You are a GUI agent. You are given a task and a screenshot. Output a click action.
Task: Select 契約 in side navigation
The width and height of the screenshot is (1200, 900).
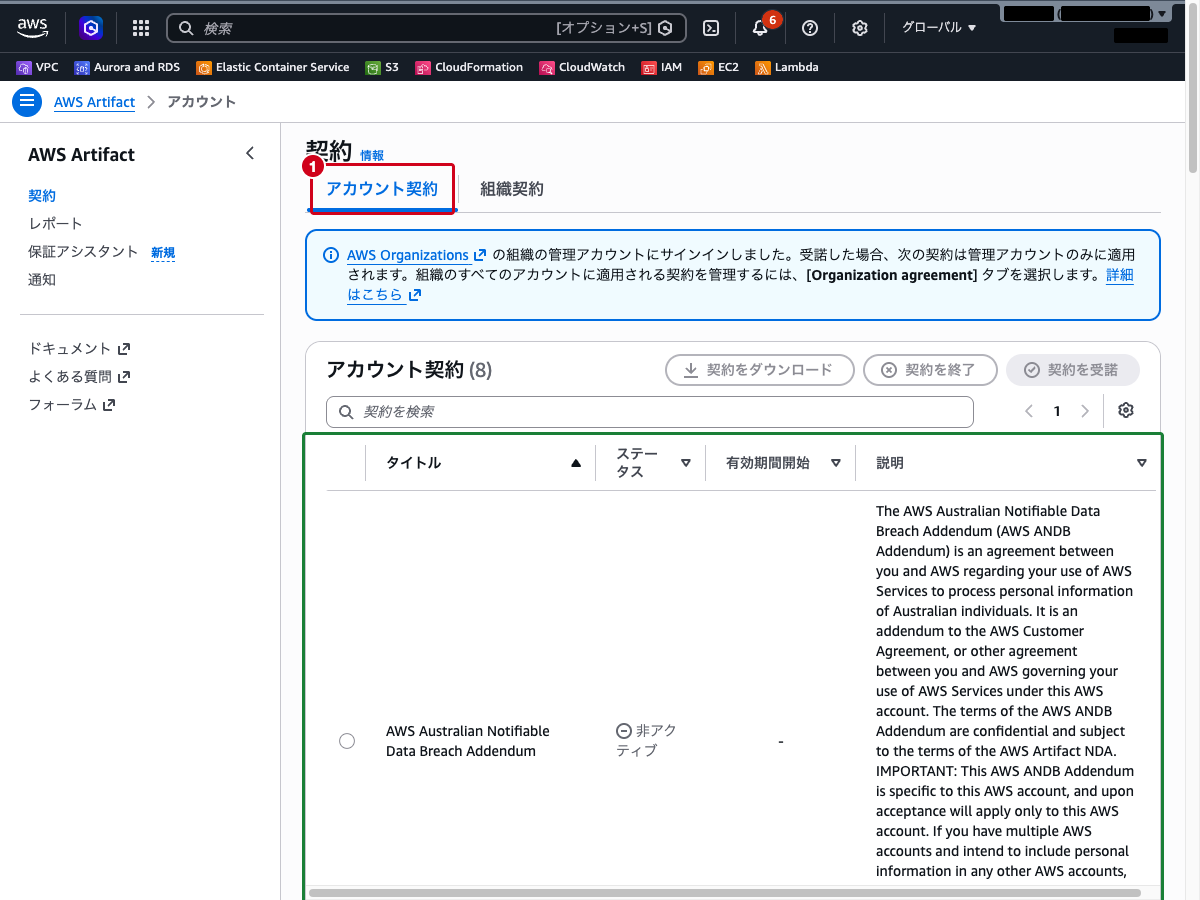point(42,196)
